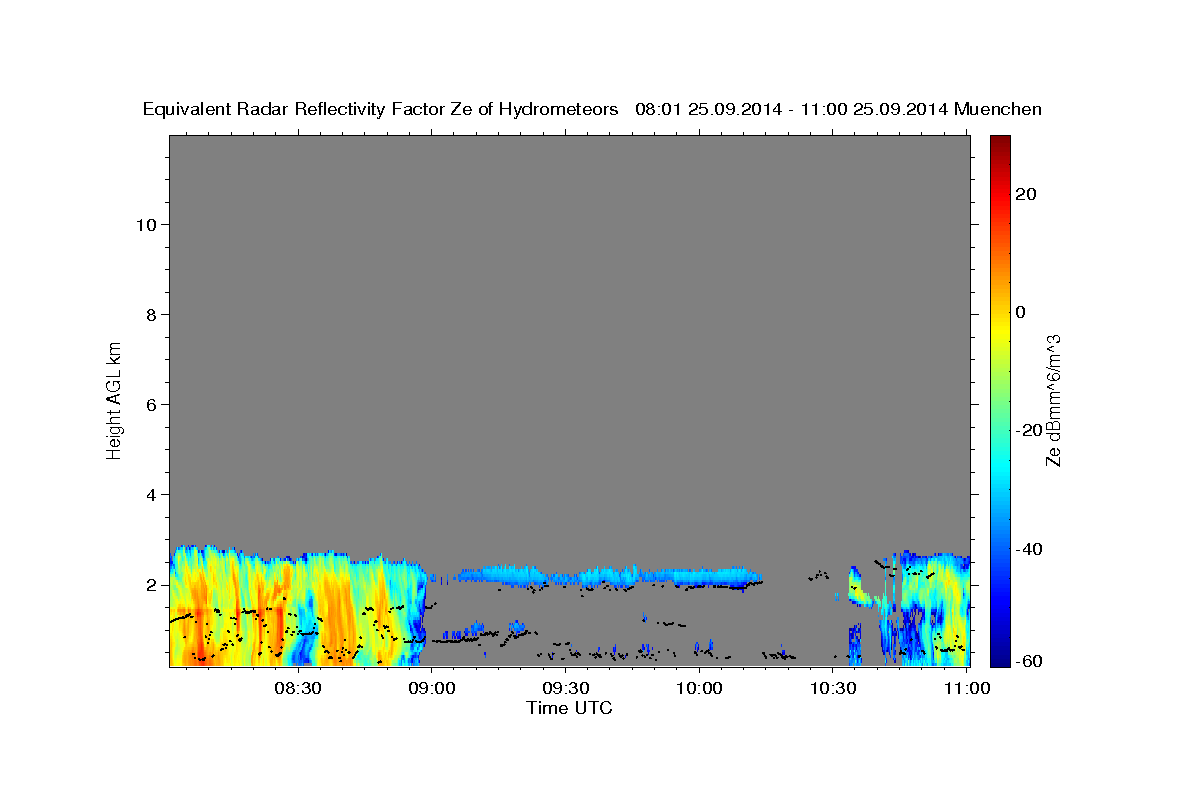This screenshot has width=1200, height=800.
Task: Click the 09:00 time tick label
Action: pos(432,689)
